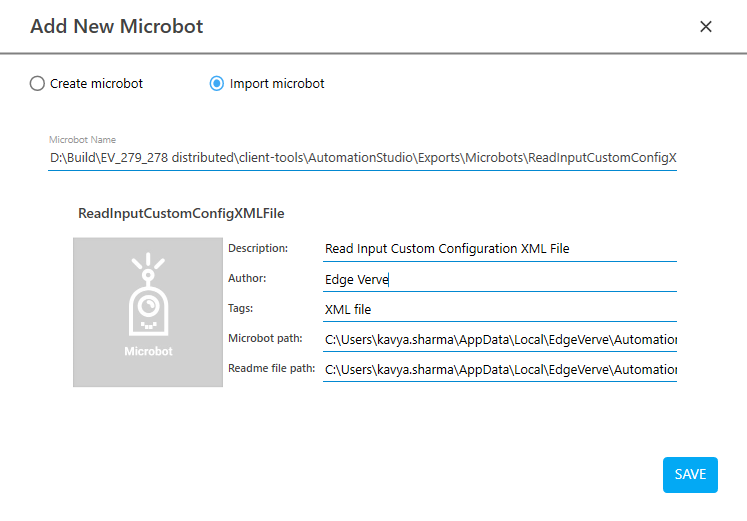Click the Readme file path input field
The image size is (747, 521).
click(x=499, y=370)
